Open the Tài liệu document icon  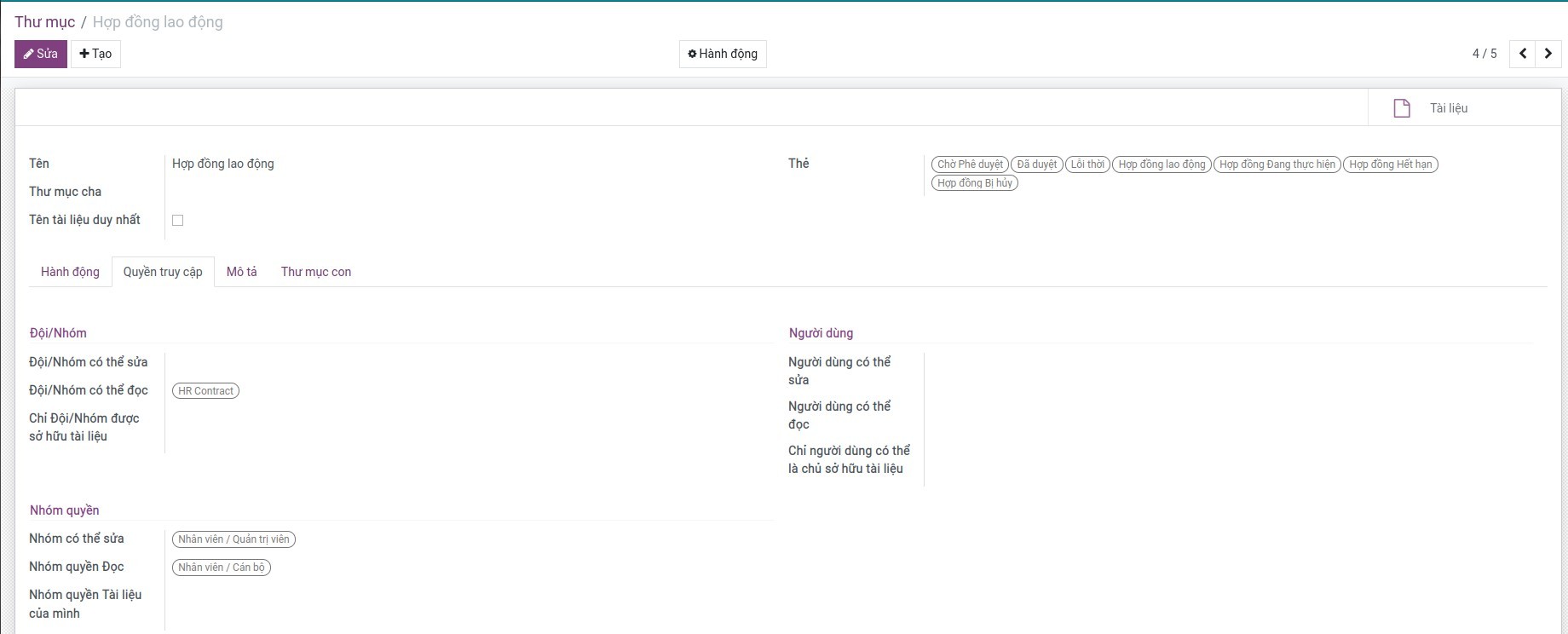click(1401, 108)
